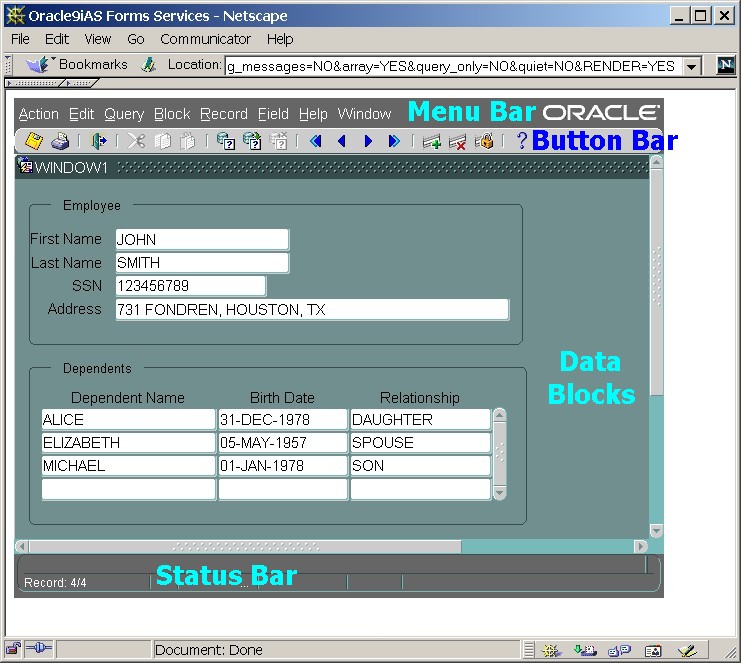
Task: Click the Netscape Bookmarks icon
Action: (x=38, y=64)
